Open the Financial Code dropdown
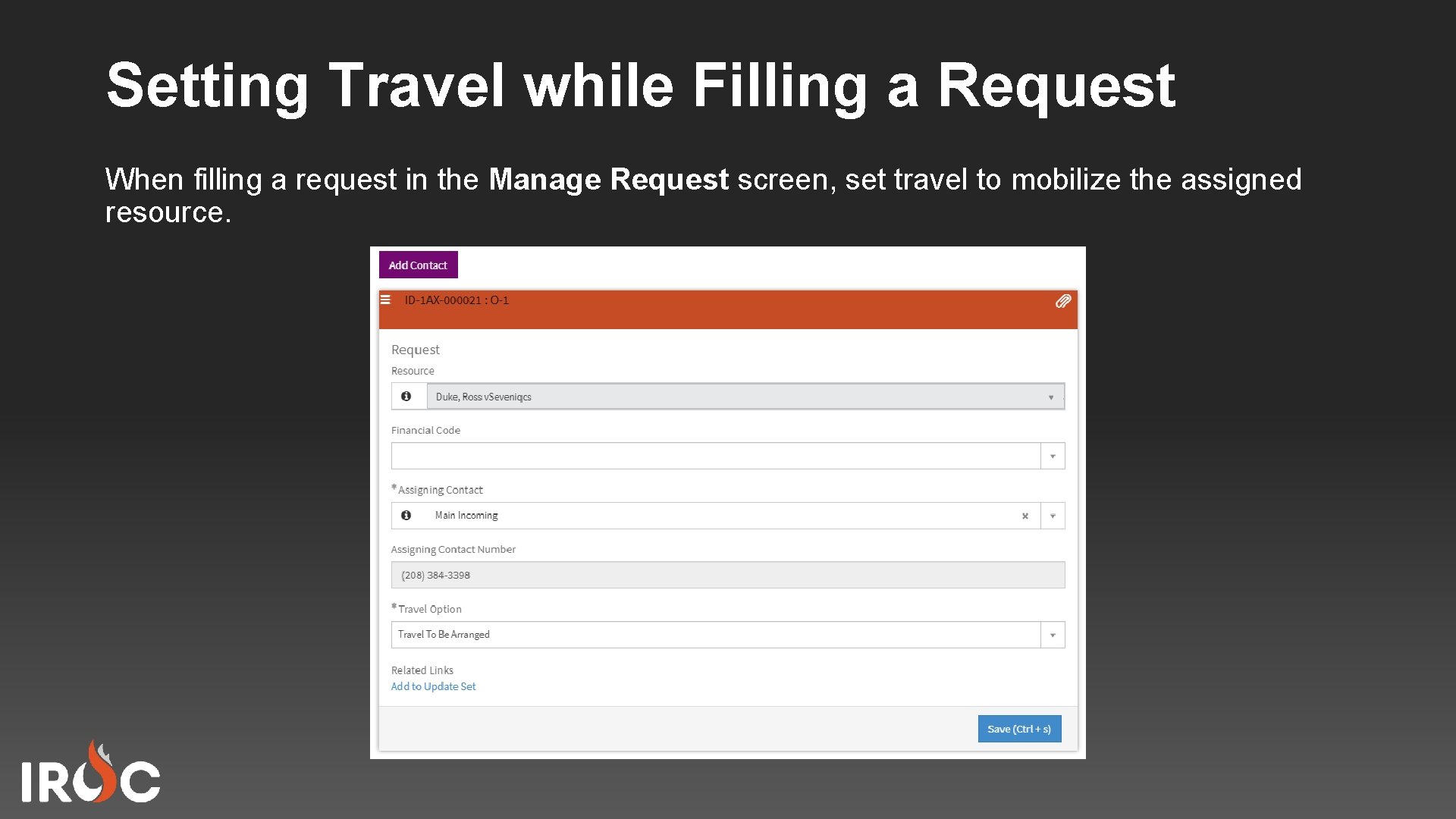Image resolution: width=1456 pixels, height=819 pixels. coord(1053,456)
